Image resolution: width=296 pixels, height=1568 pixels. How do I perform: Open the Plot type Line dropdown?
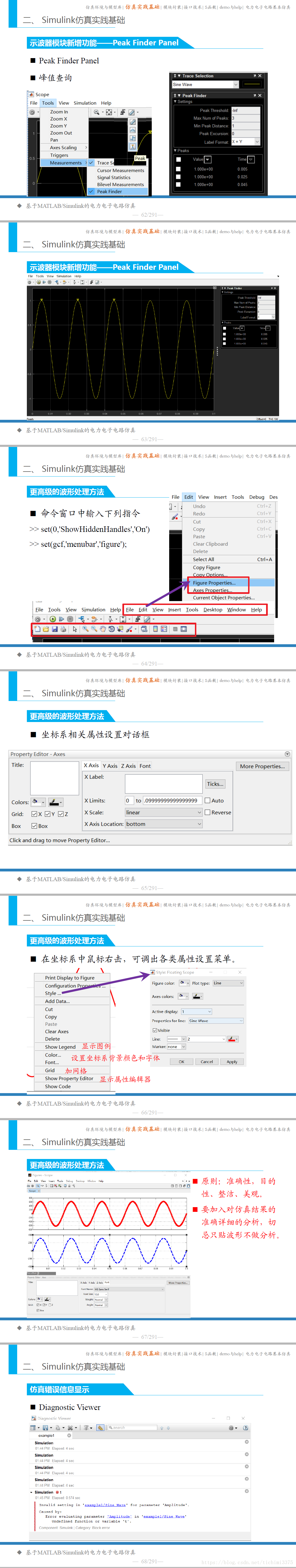(228, 983)
